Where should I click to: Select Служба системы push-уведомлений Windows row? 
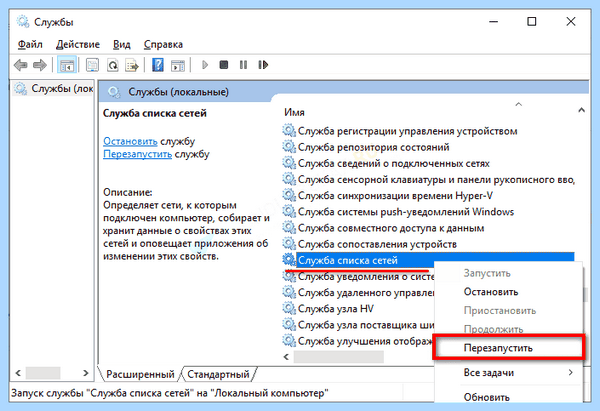coord(406,212)
